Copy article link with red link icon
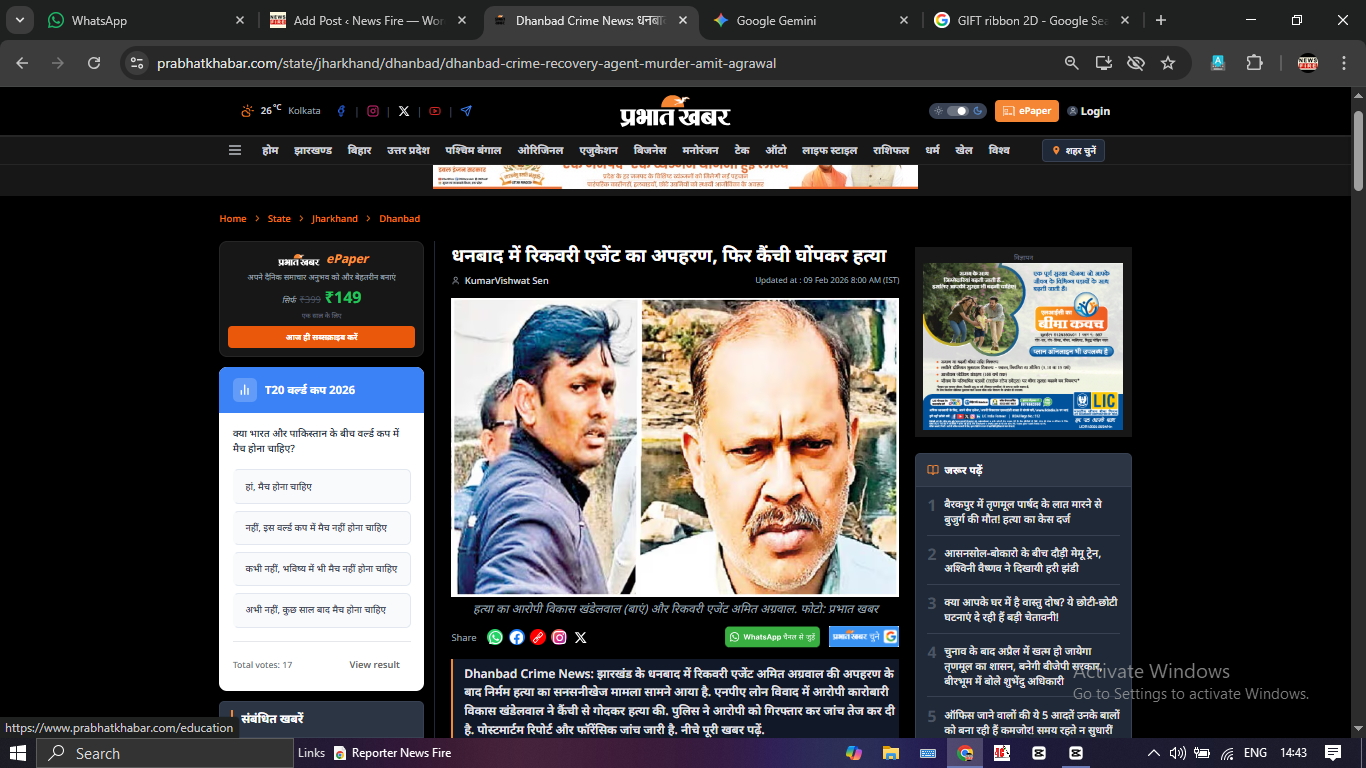1366x768 pixels. tap(538, 637)
